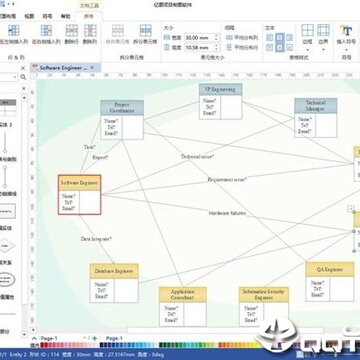This screenshot has height=360, width=360.
Task: Select bottom-left text alignment icon
Action: pos(270,48)
